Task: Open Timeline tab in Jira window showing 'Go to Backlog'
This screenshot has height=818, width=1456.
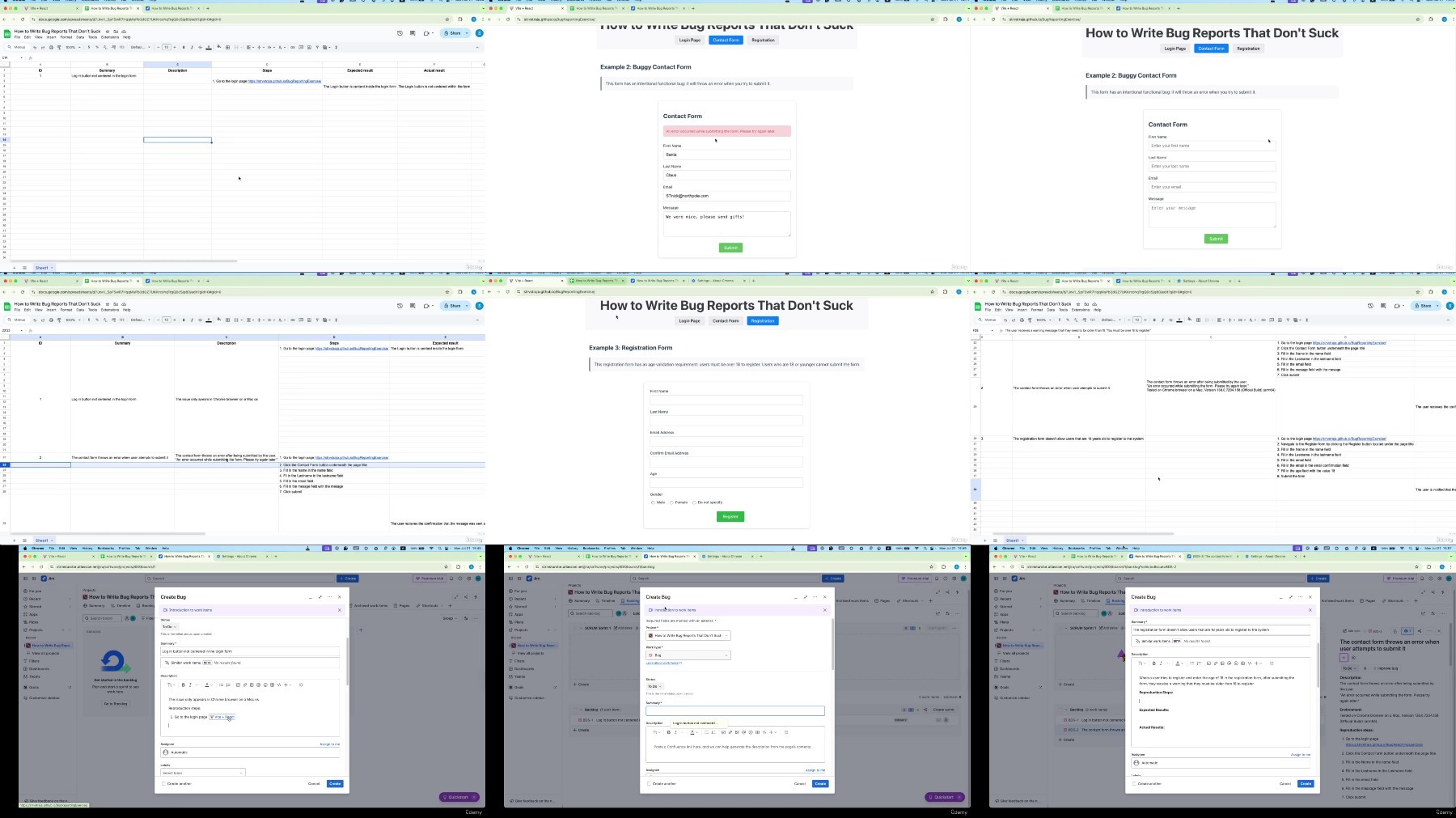Action: (x=122, y=605)
